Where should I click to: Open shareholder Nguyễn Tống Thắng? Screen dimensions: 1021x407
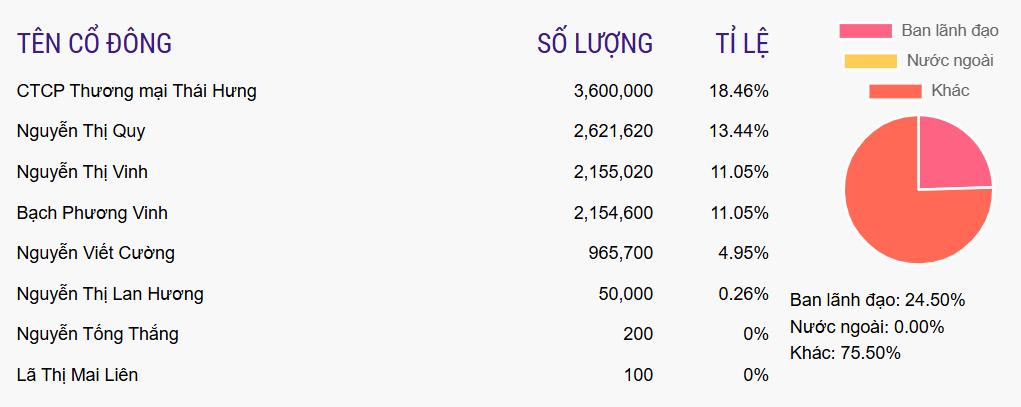pos(98,335)
